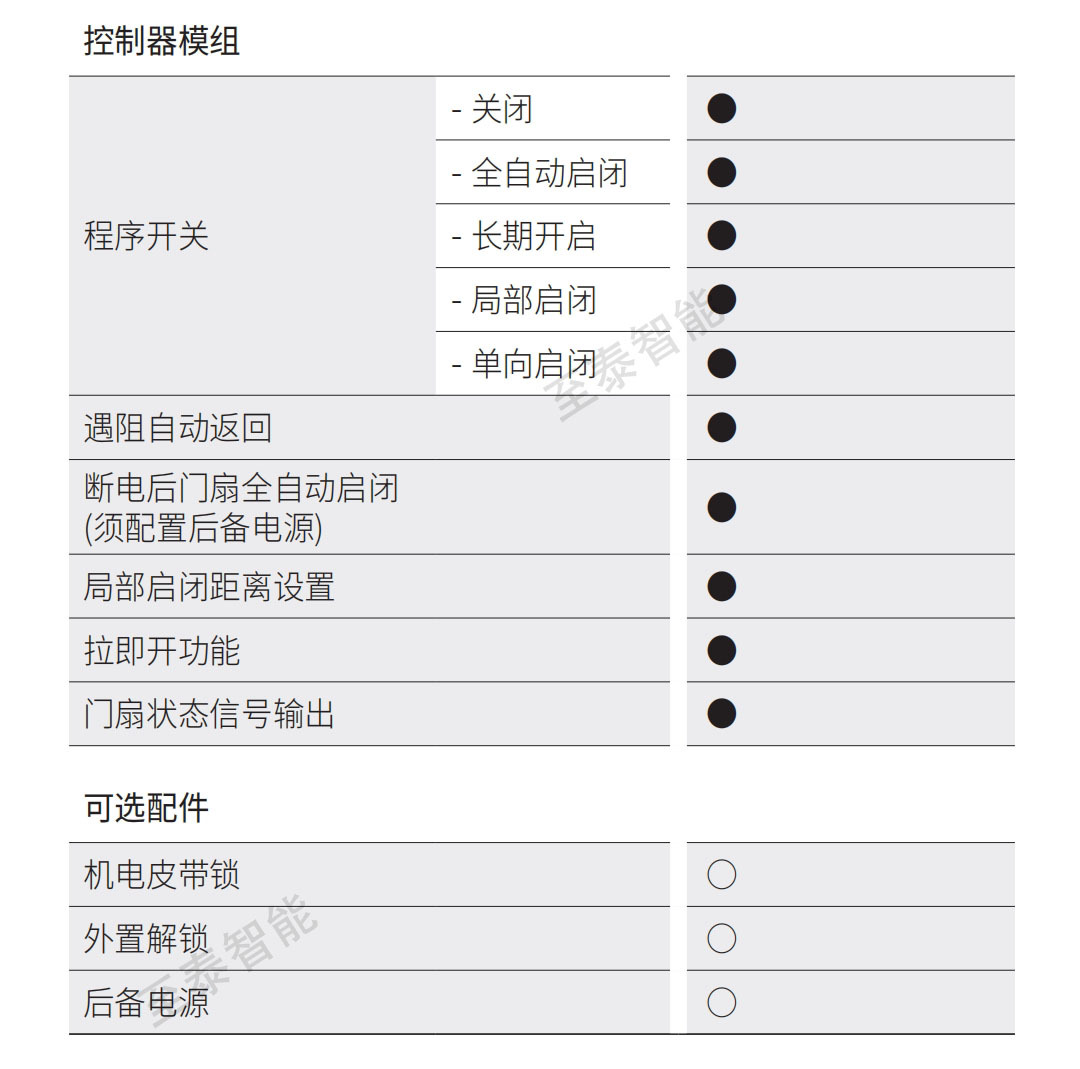Click the 程序开关 row label
The image size is (1080, 1069).
point(146,237)
